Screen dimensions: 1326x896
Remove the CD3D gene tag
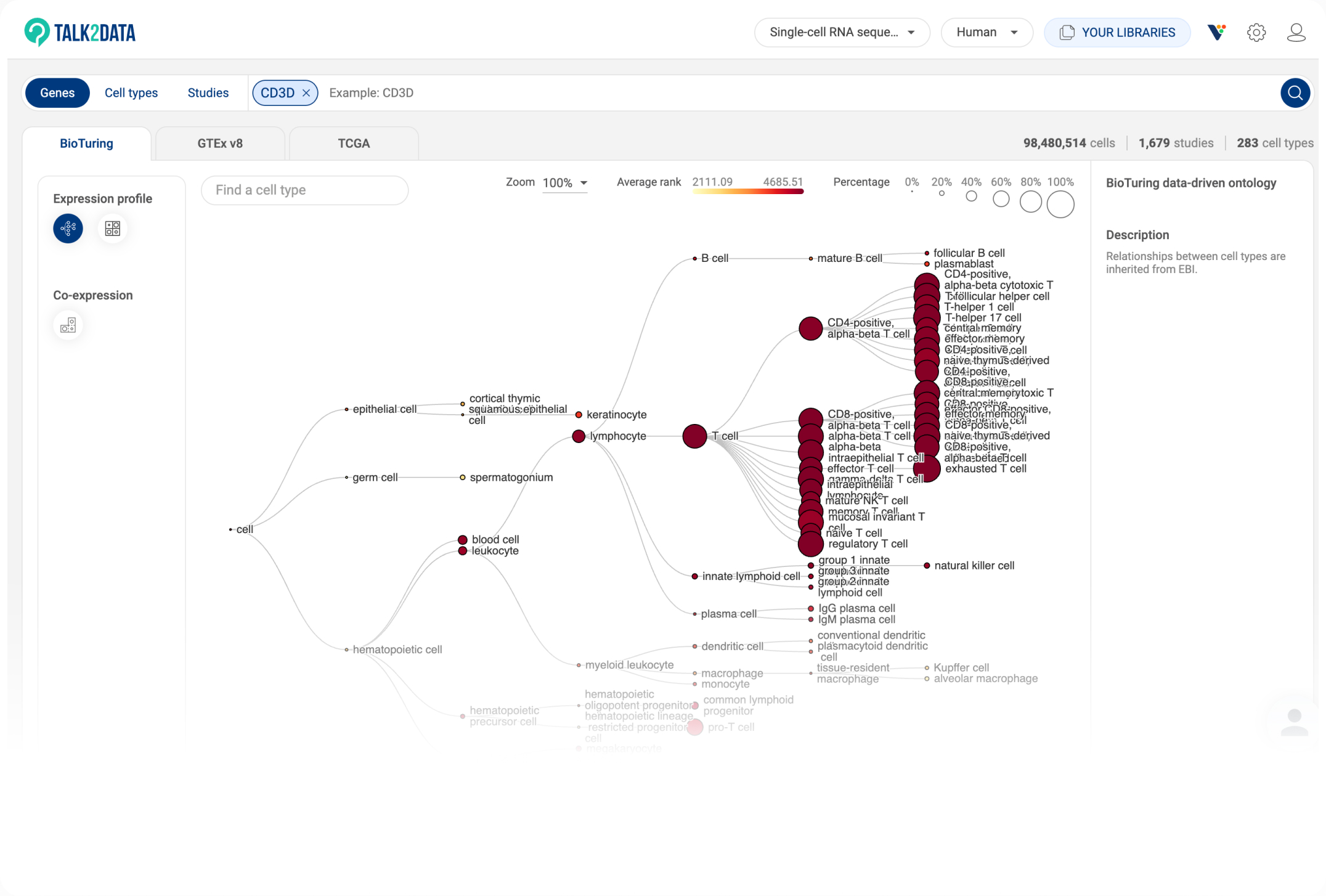click(x=306, y=93)
